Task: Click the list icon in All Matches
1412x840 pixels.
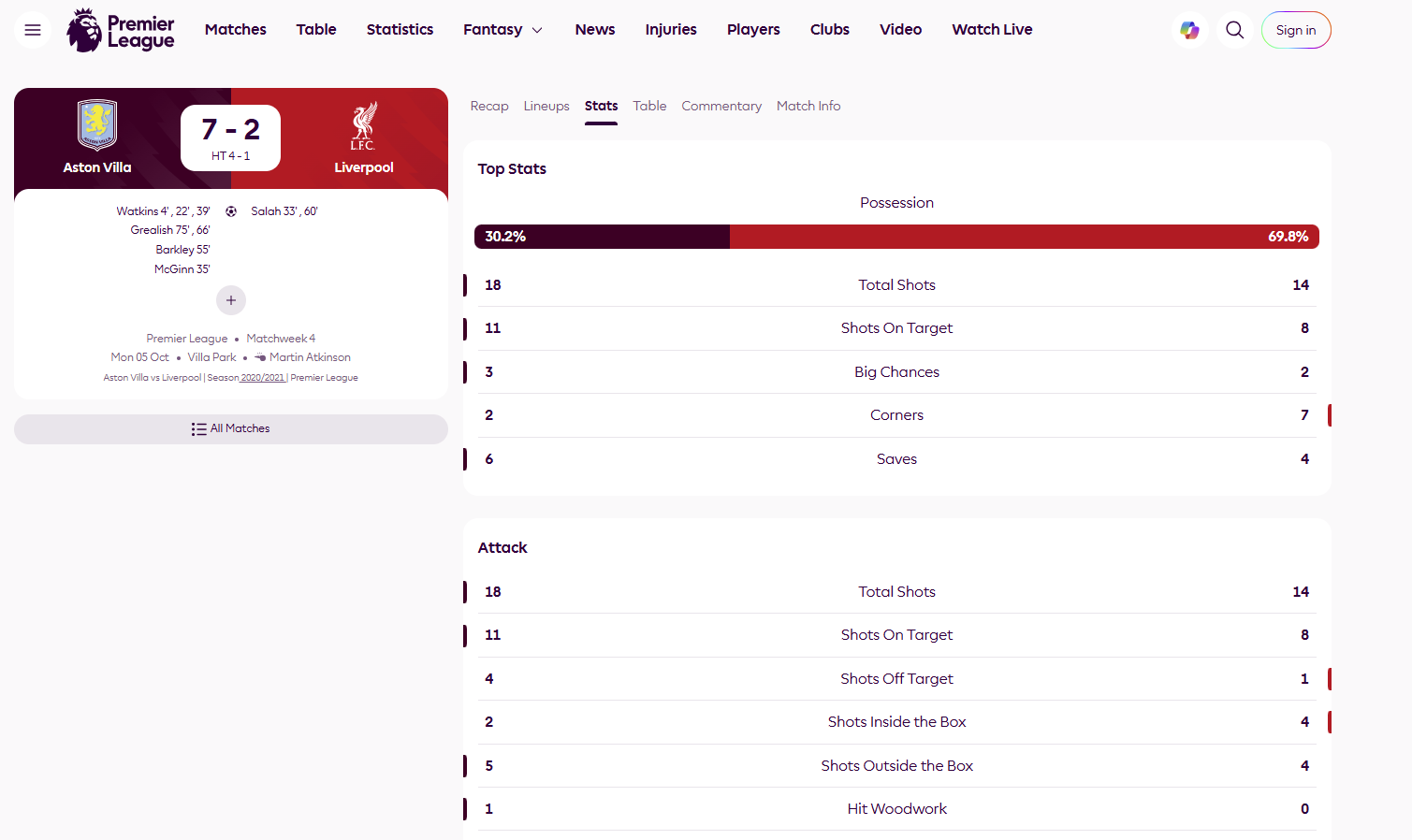Action: pyautogui.click(x=198, y=429)
